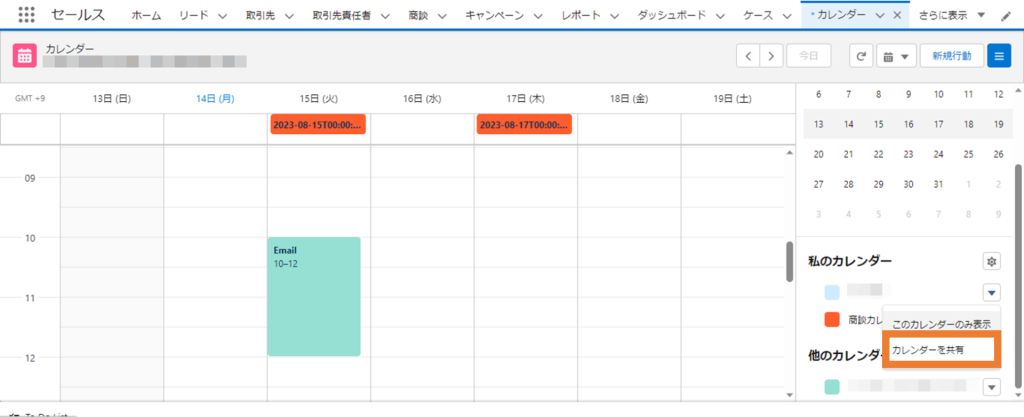The height and width of the screenshot is (417, 1024).
Task: Select このカレンダーのみ表示 menu option
Action: [x=942, y=324]
